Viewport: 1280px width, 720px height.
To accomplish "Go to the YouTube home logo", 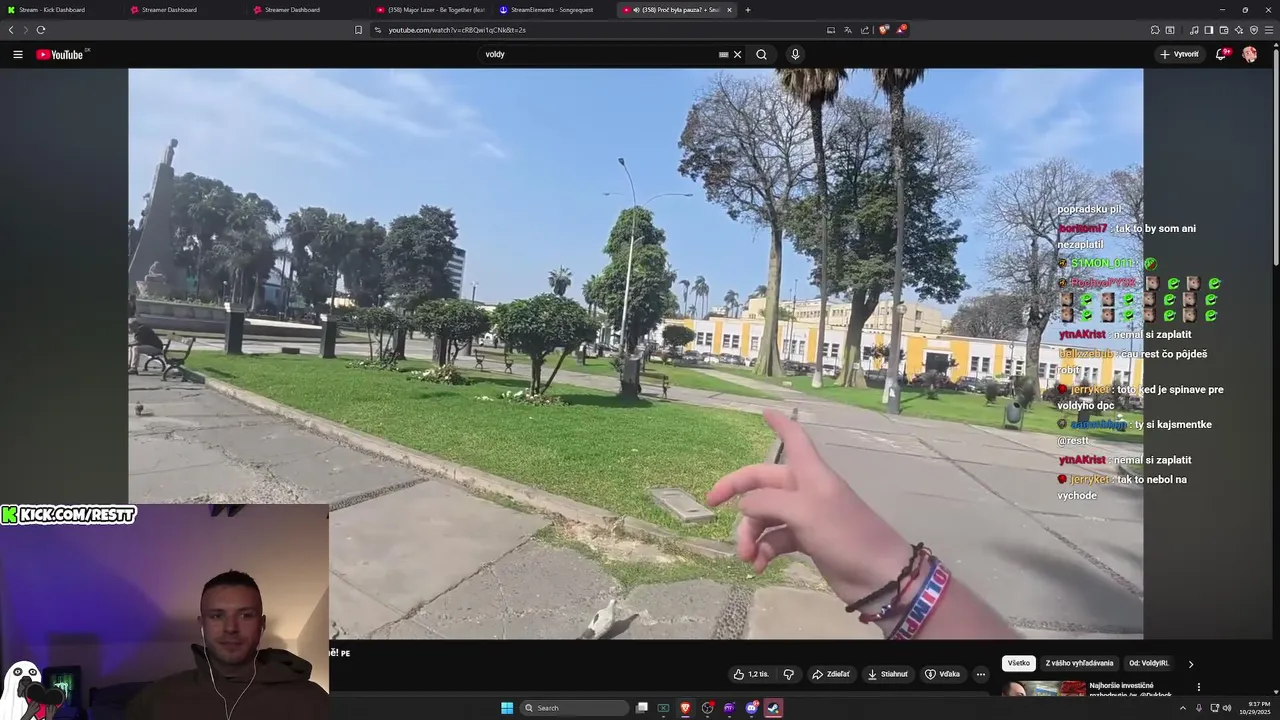I will (61, 54).
